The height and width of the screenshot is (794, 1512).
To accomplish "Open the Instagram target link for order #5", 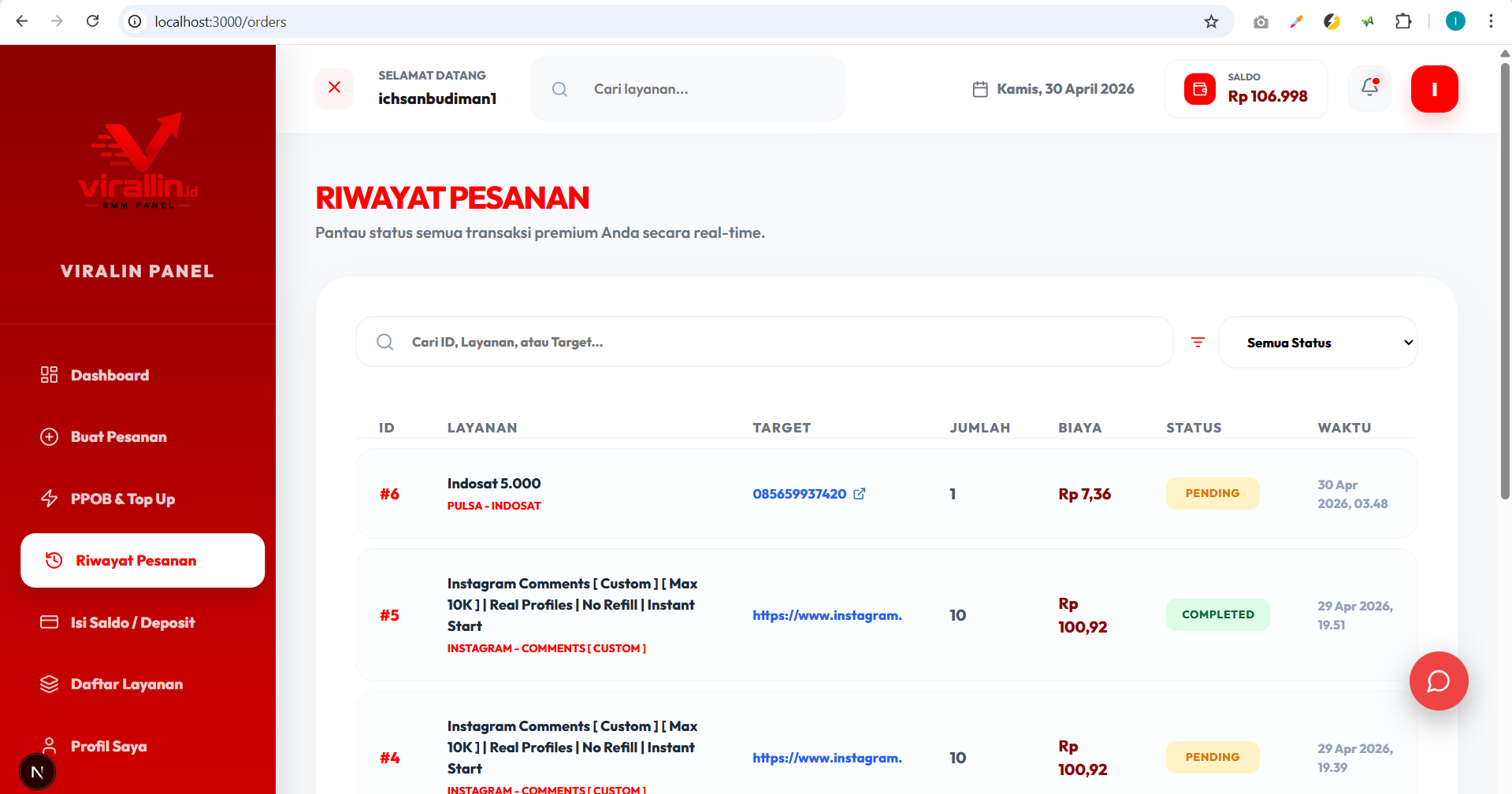I will (827, 615).
